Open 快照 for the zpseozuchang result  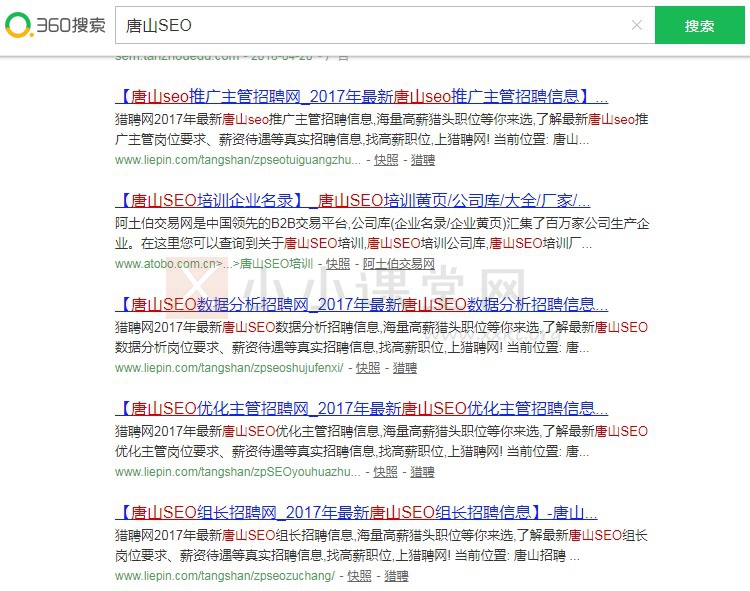pyautogui.click(x=359, y=576)
